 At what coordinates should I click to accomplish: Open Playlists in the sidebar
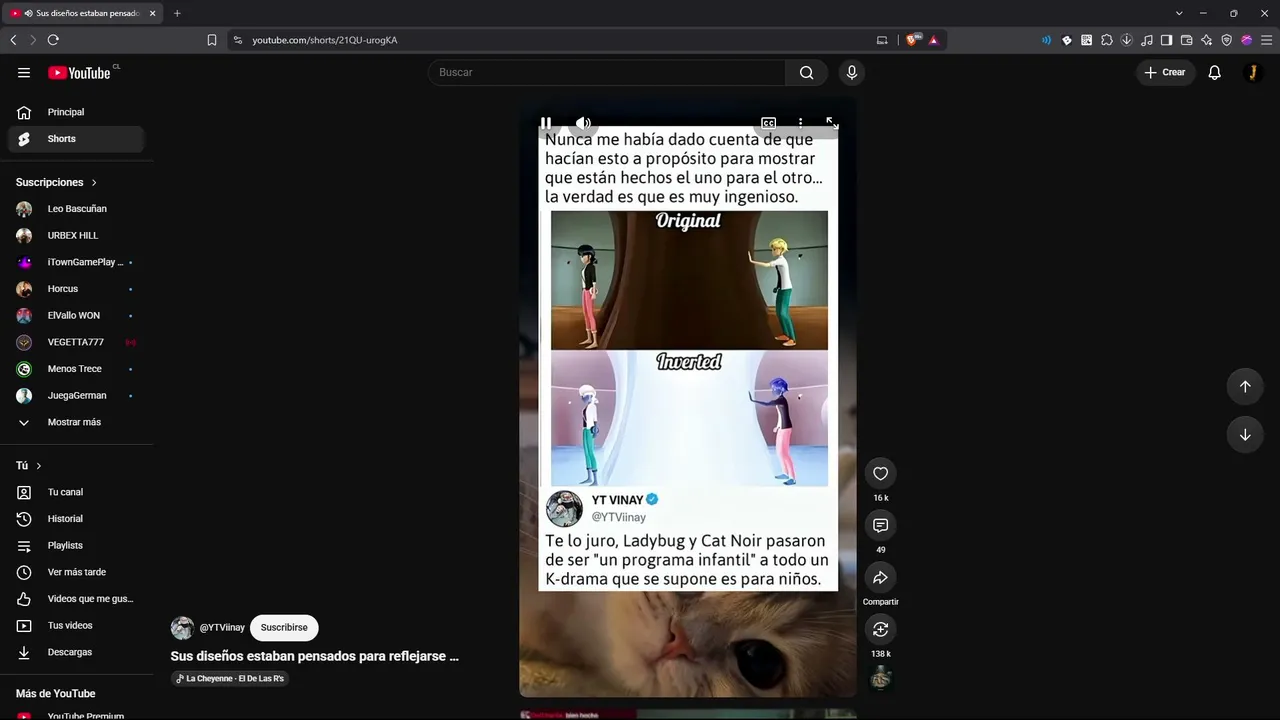(x=76, y=545)
